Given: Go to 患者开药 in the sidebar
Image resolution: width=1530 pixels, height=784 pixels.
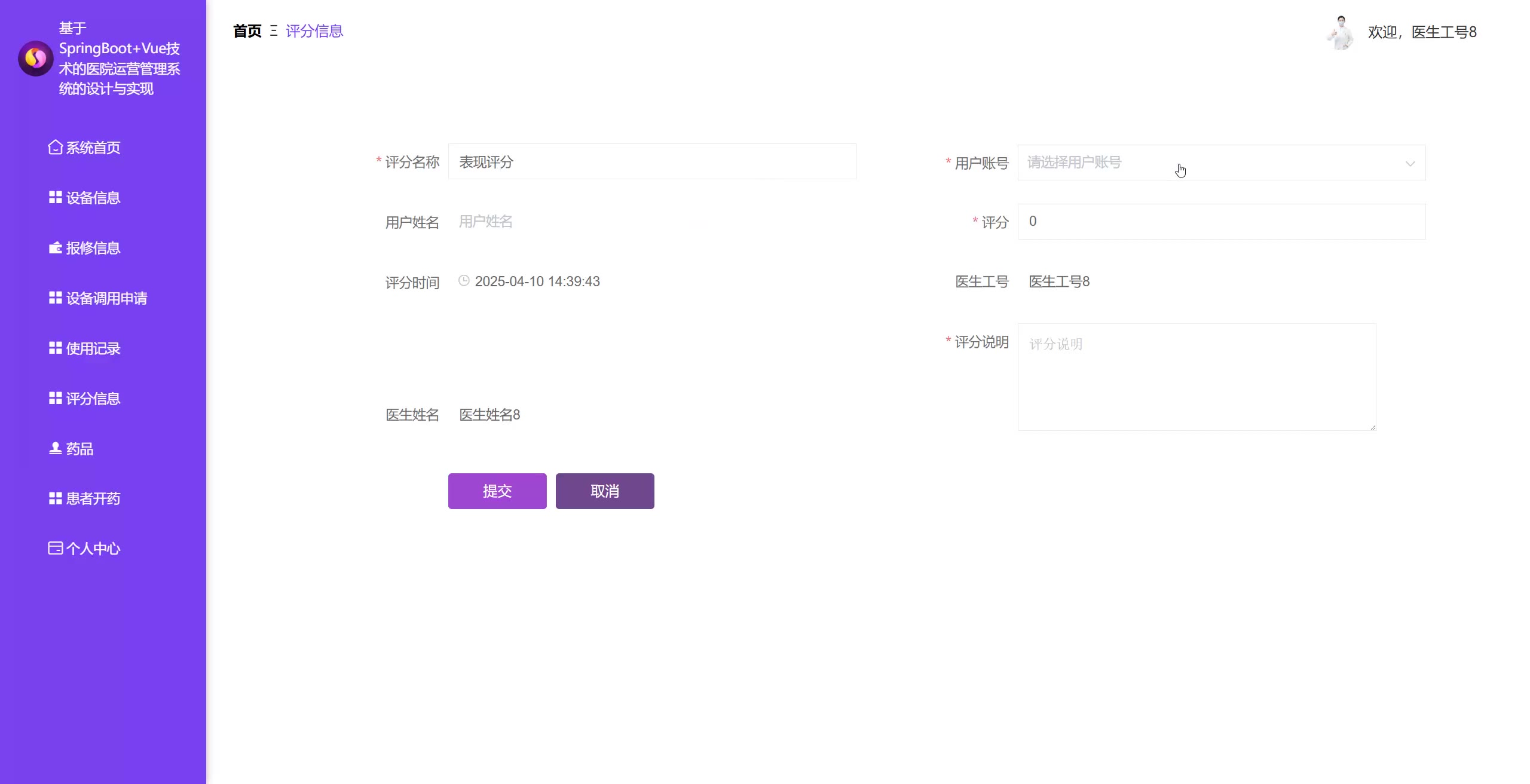Looking at the screenshot, I should point(93,498).
